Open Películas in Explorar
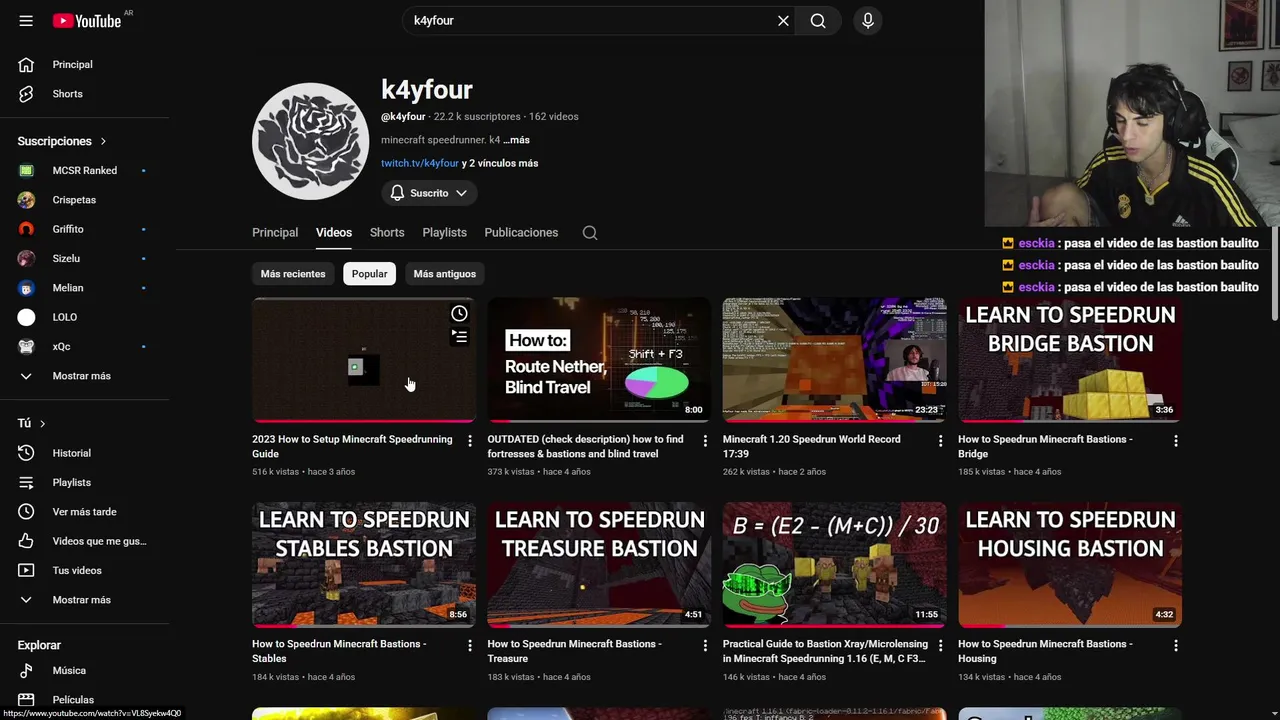The width and height of the screenshot is (1280, 720). coord(85,699)
